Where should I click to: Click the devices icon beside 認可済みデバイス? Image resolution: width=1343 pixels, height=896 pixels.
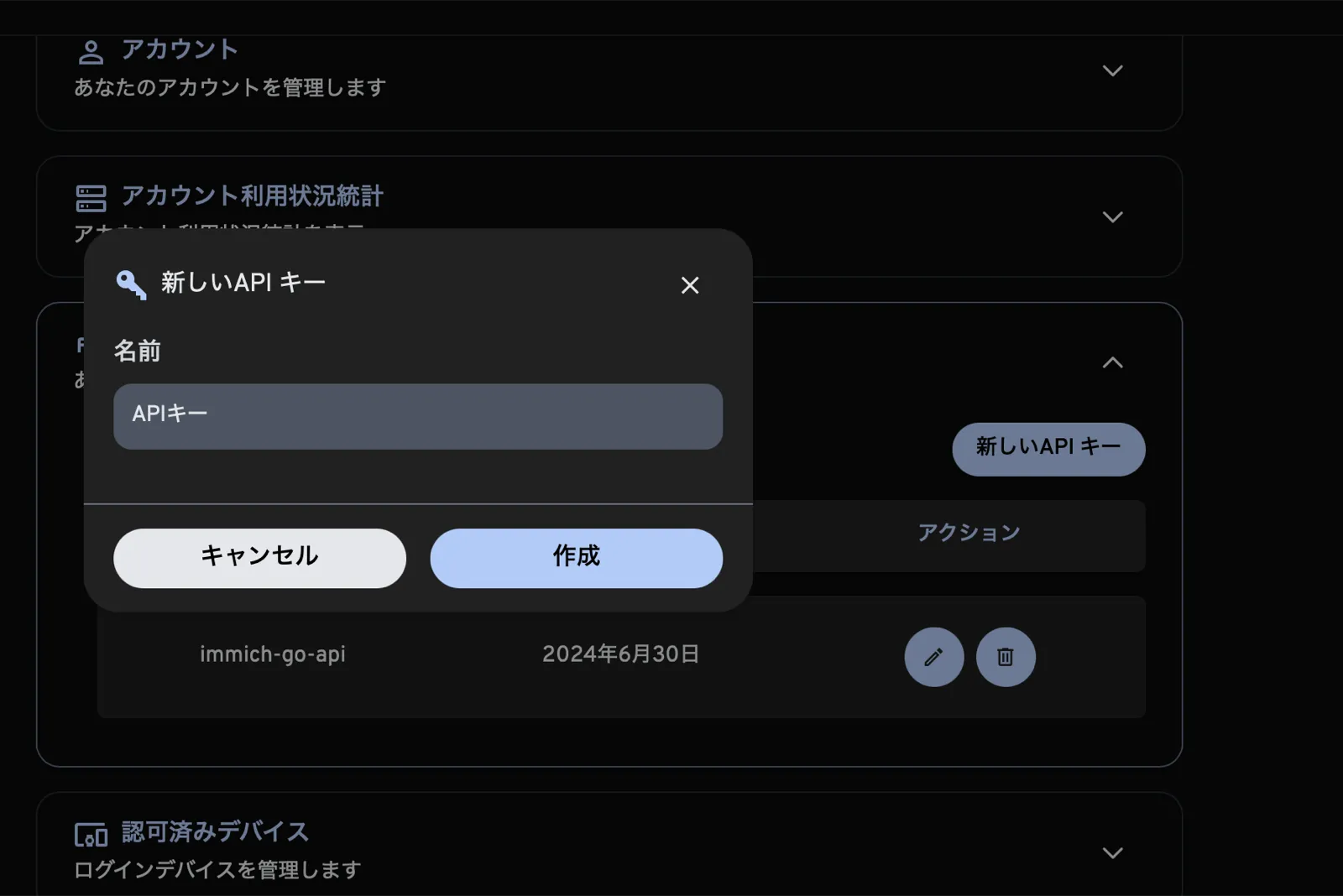91,832
